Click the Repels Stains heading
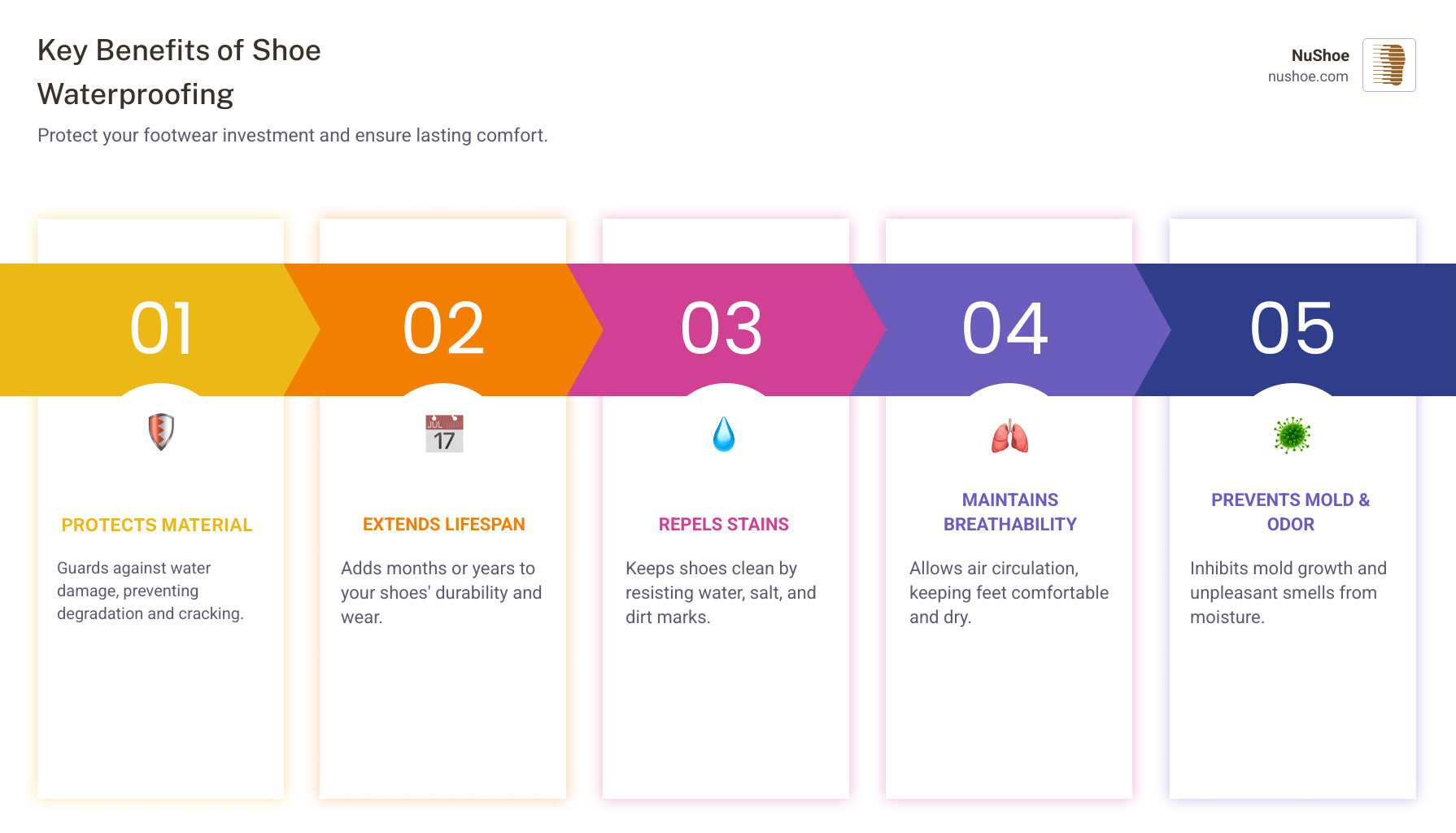 (x=723, y=525)
